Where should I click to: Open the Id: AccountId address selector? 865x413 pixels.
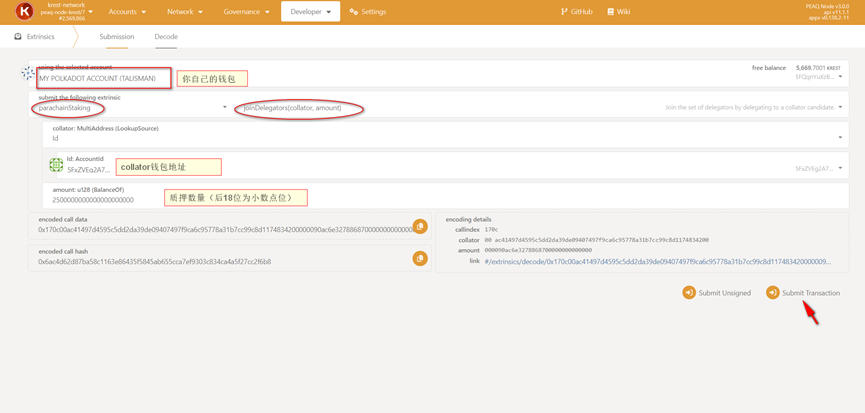[452, 164]
